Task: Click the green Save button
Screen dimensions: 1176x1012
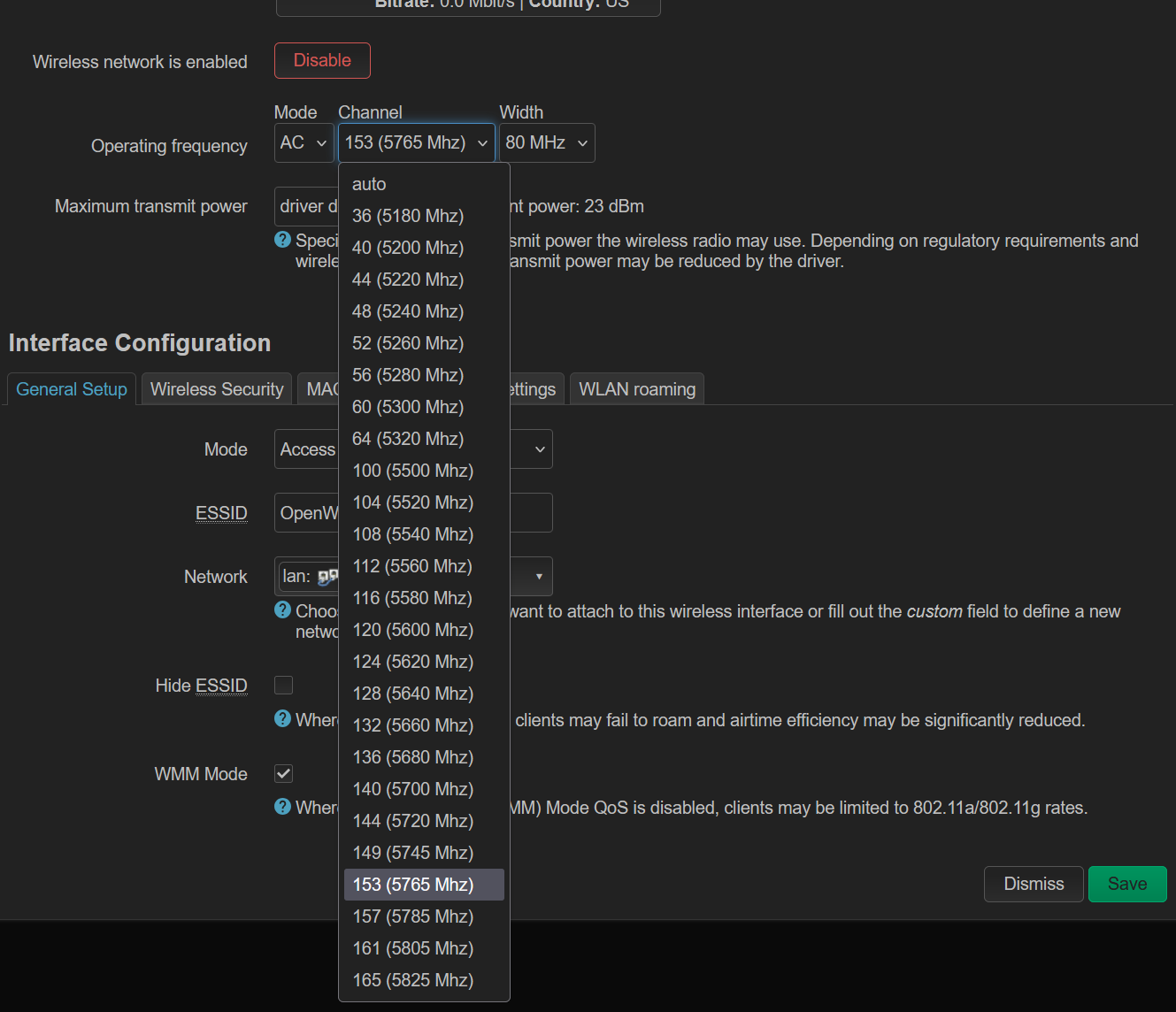Action: [1127, 885]
